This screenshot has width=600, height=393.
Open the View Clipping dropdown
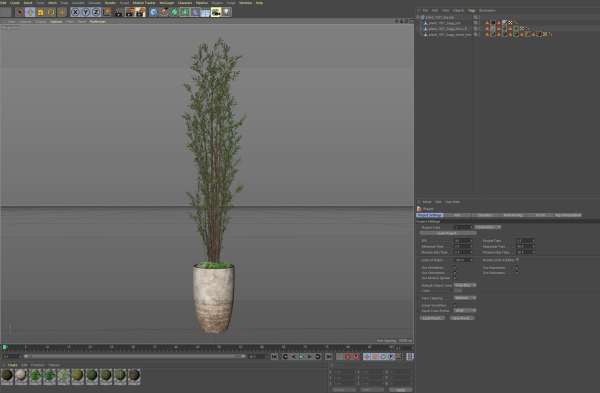(x=465, y=298)
